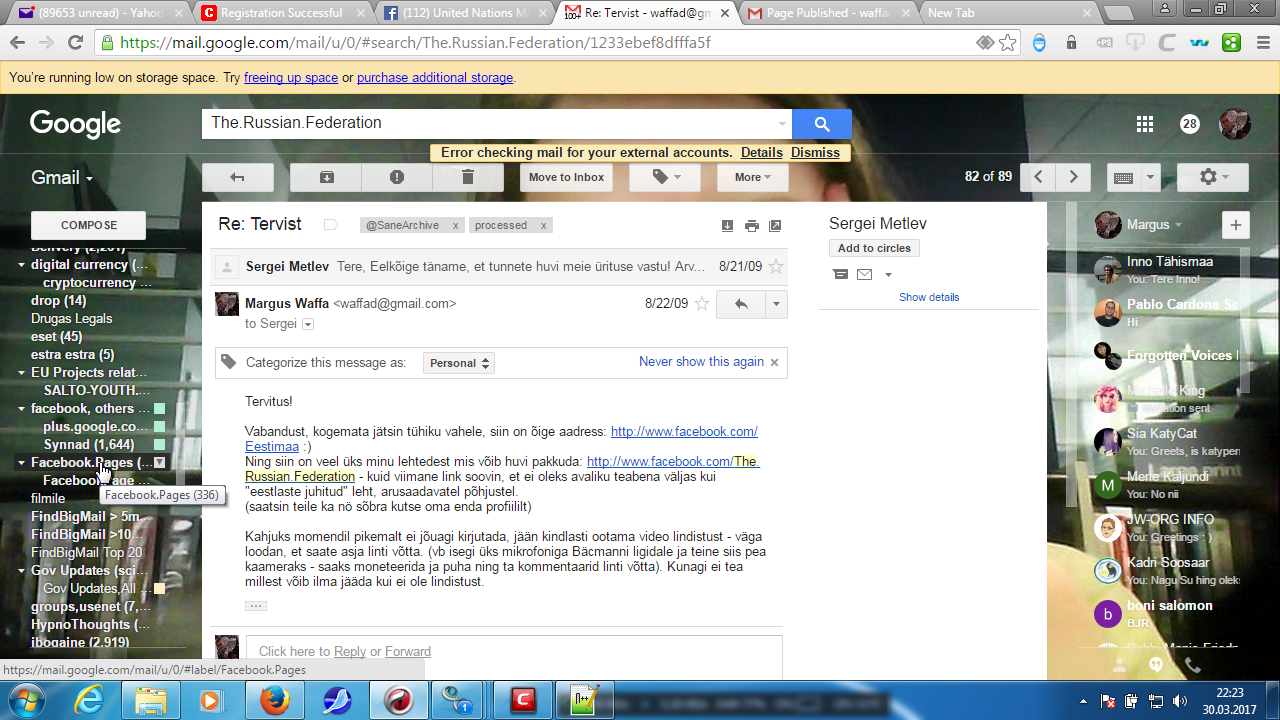Open Internet Explorer from the taskbar
Image resolution: width=1280 pixels, height=720 pixels.
[89, 700]
